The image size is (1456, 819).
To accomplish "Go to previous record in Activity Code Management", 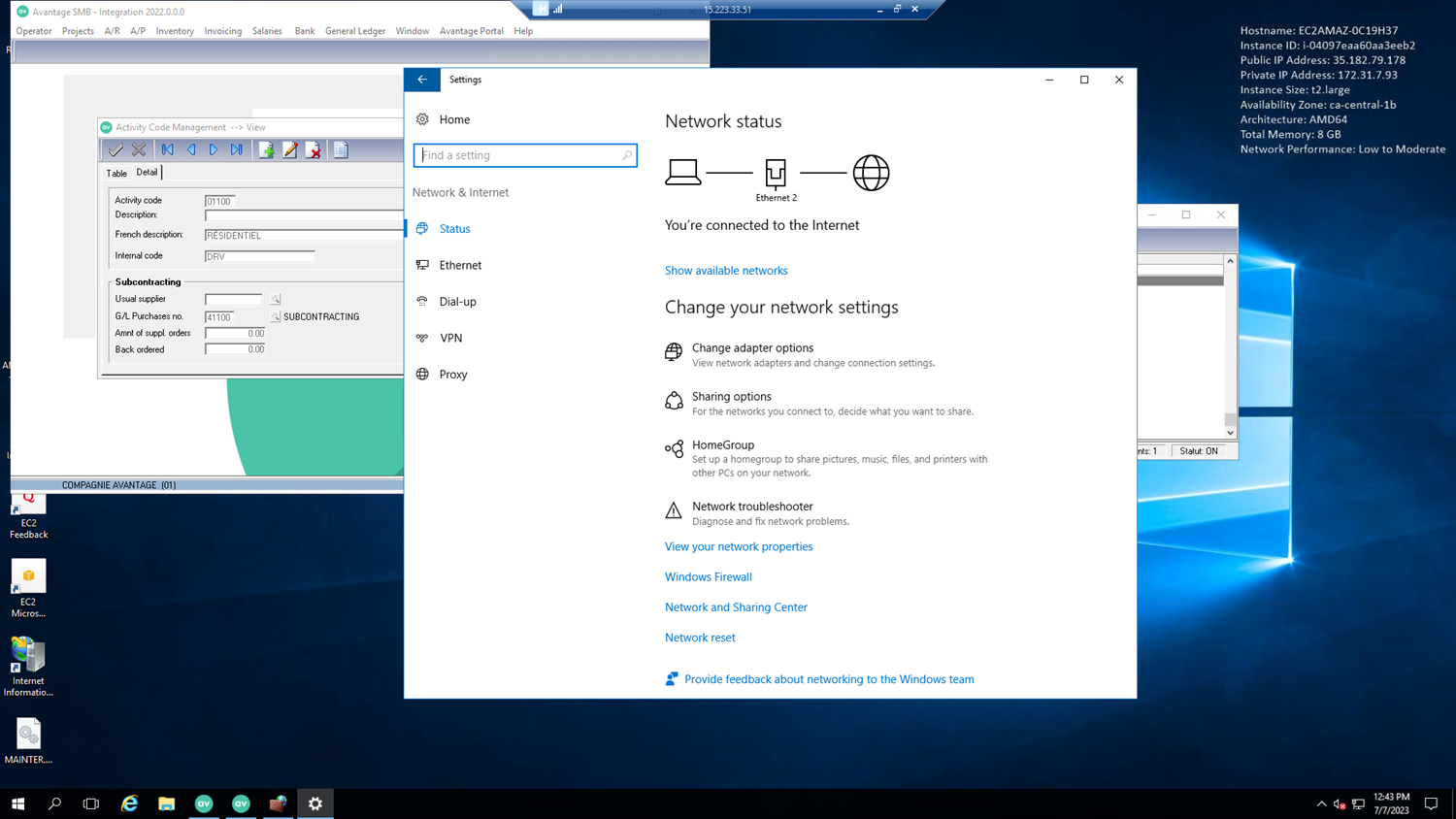I will pyautogui.click(x=190, y=150).
